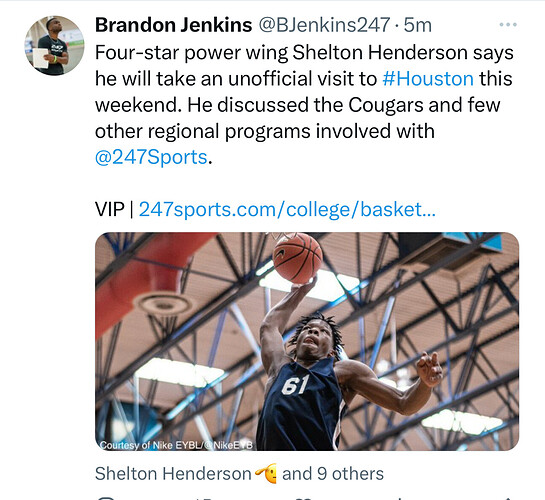The width and height of the screenshot is (545, 500).
Task: Open the #Houston hashtag
Action: (x=428, y=79)
